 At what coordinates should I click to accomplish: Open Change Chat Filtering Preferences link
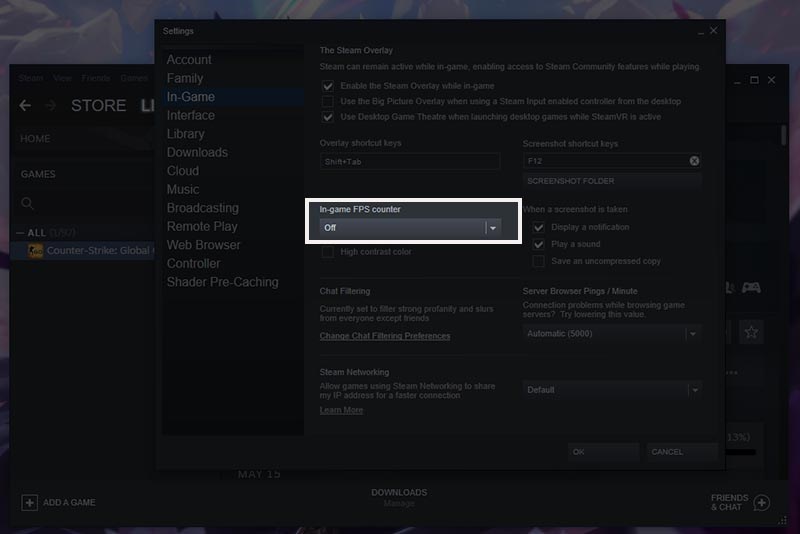pos(385,336)
